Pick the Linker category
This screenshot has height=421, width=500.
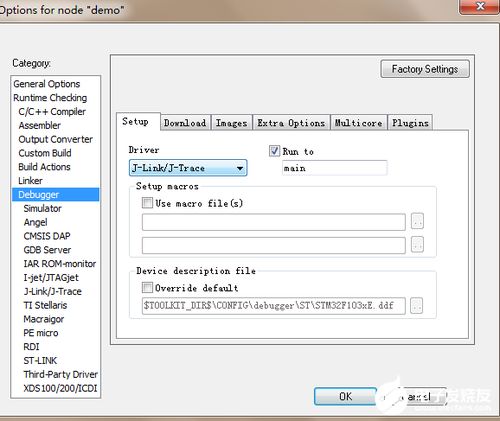(30, 181)
